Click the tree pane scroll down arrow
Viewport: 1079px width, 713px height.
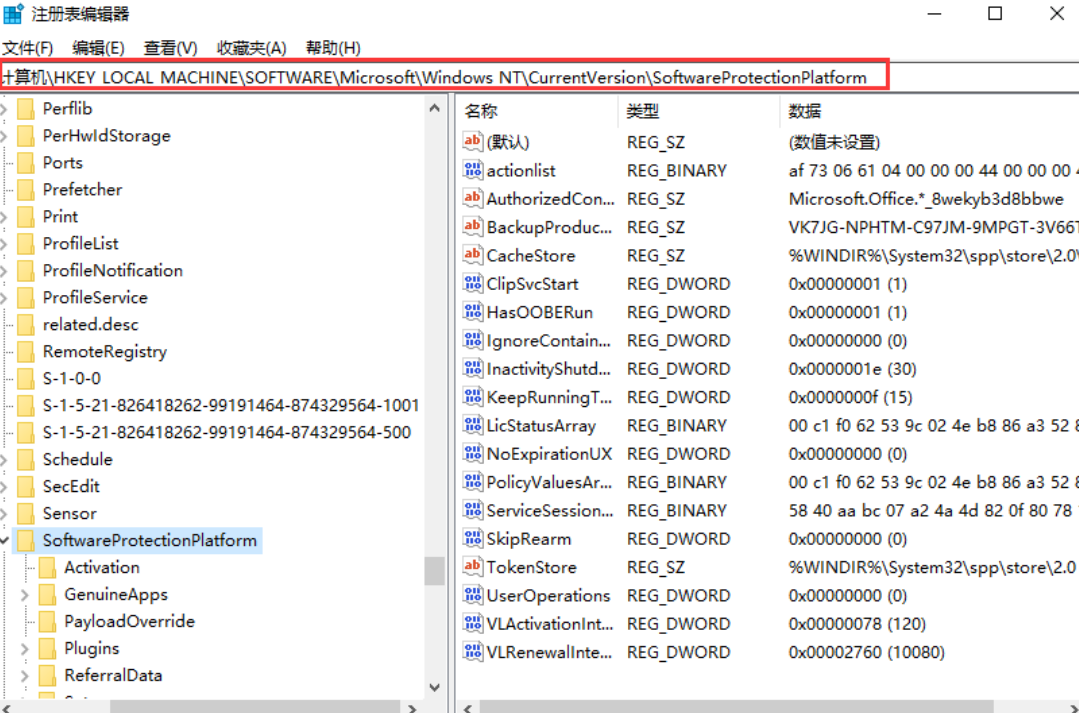click(x=434, y=687)
